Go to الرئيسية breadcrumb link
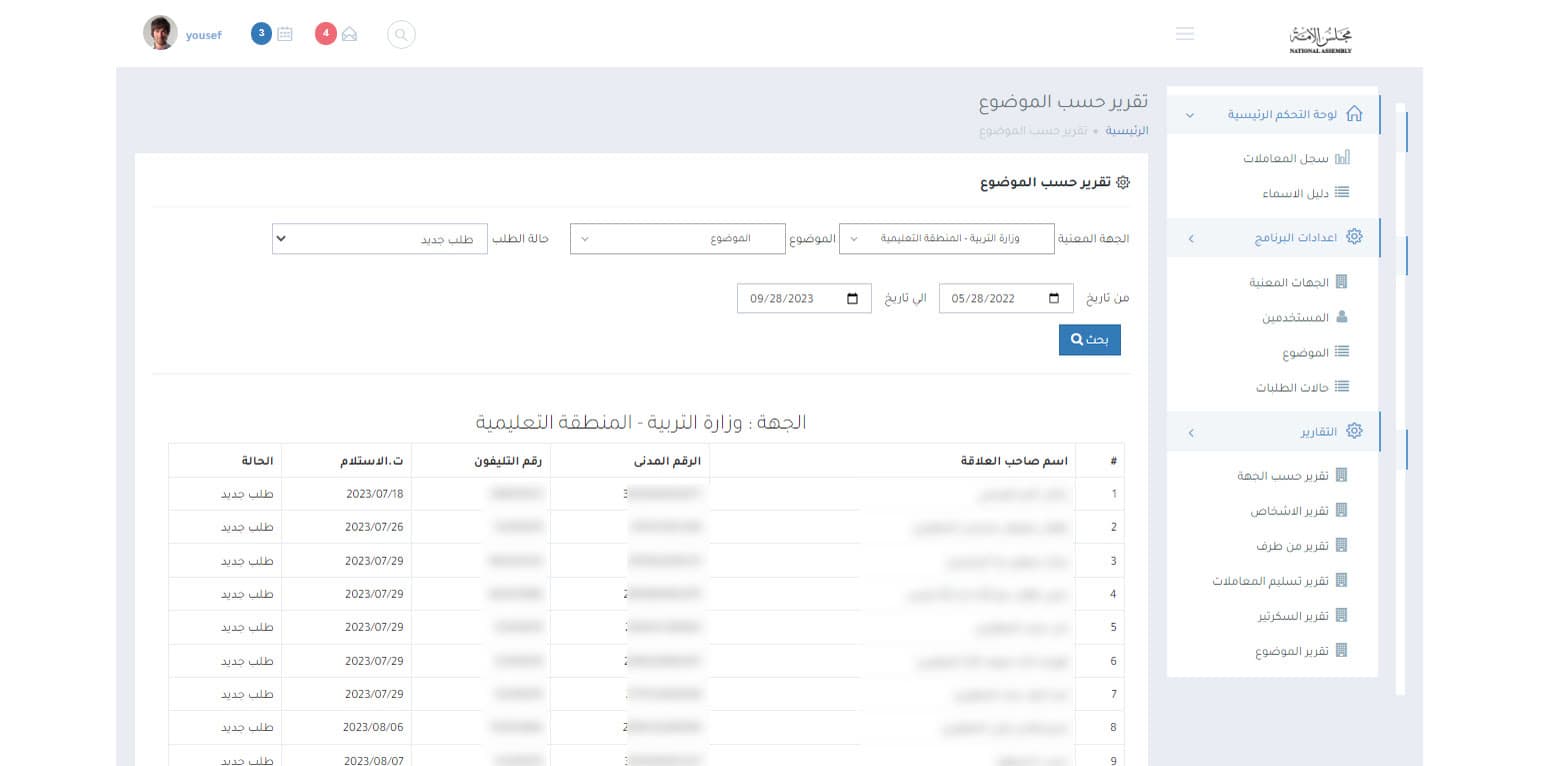This screenshot has width=1568, height=766. pos(1126,131)
